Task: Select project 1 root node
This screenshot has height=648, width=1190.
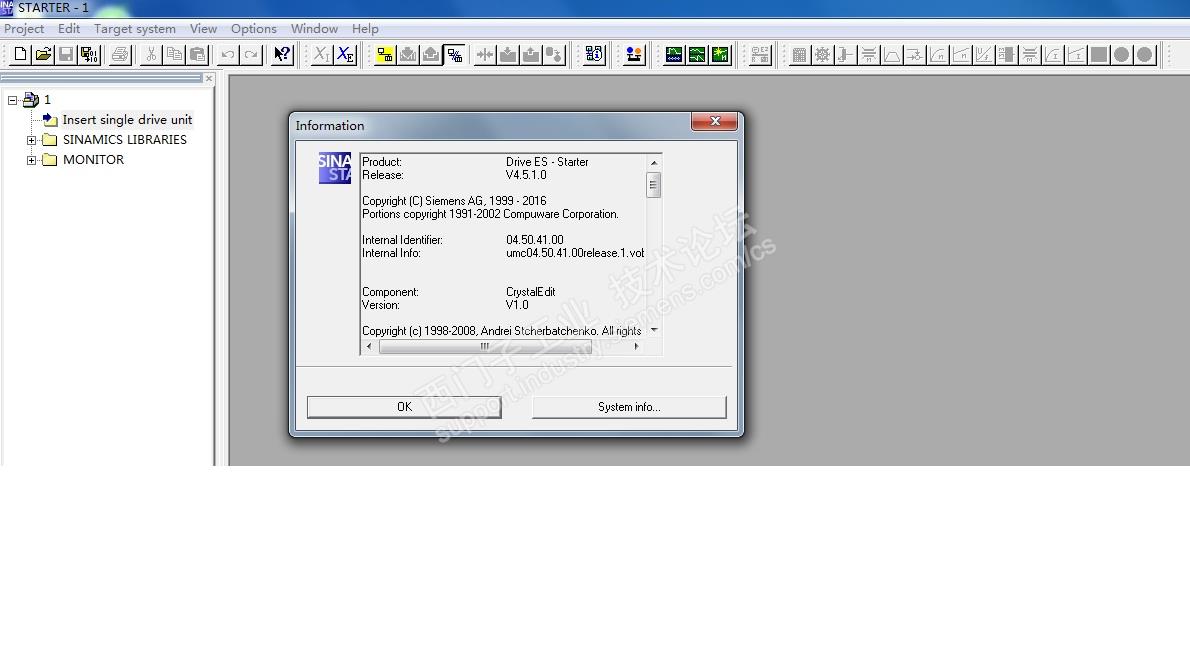Action: coord(47,99)
